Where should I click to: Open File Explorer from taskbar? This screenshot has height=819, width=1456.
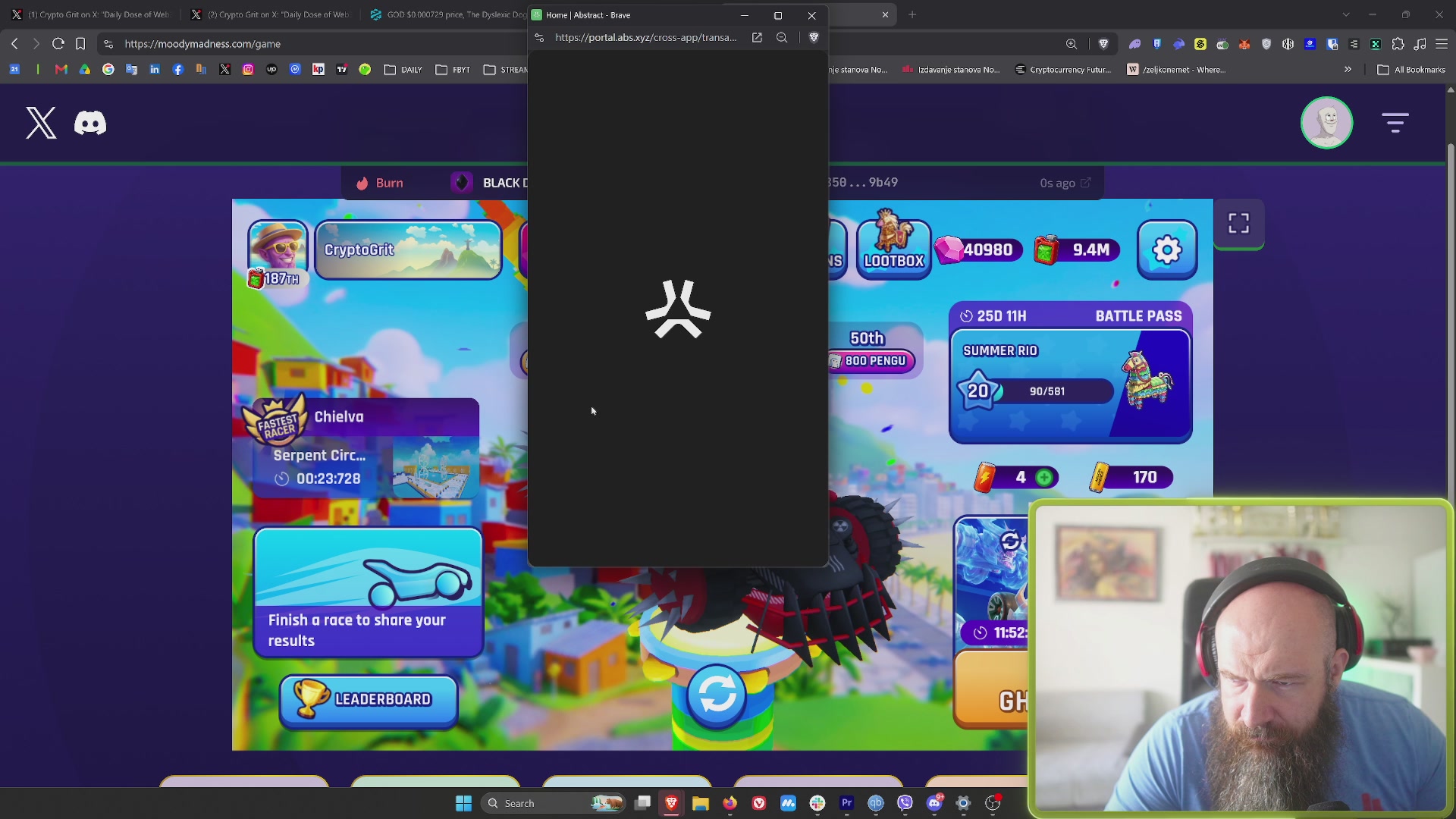(x=700, y=803)
